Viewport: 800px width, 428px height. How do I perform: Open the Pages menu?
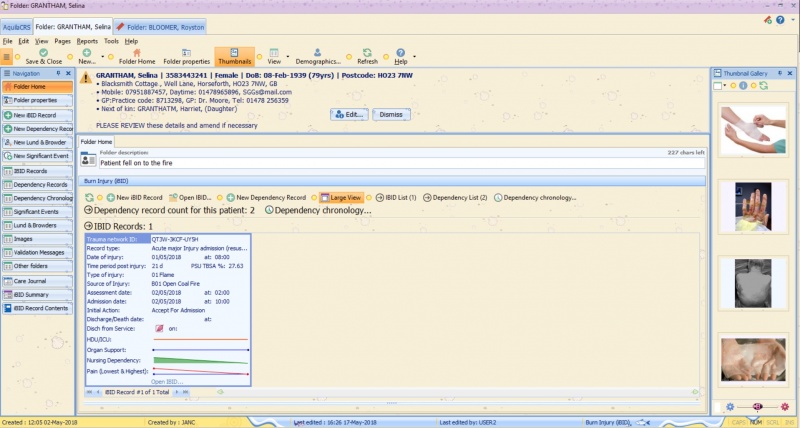pyautogui.click(x=62, y=41)
